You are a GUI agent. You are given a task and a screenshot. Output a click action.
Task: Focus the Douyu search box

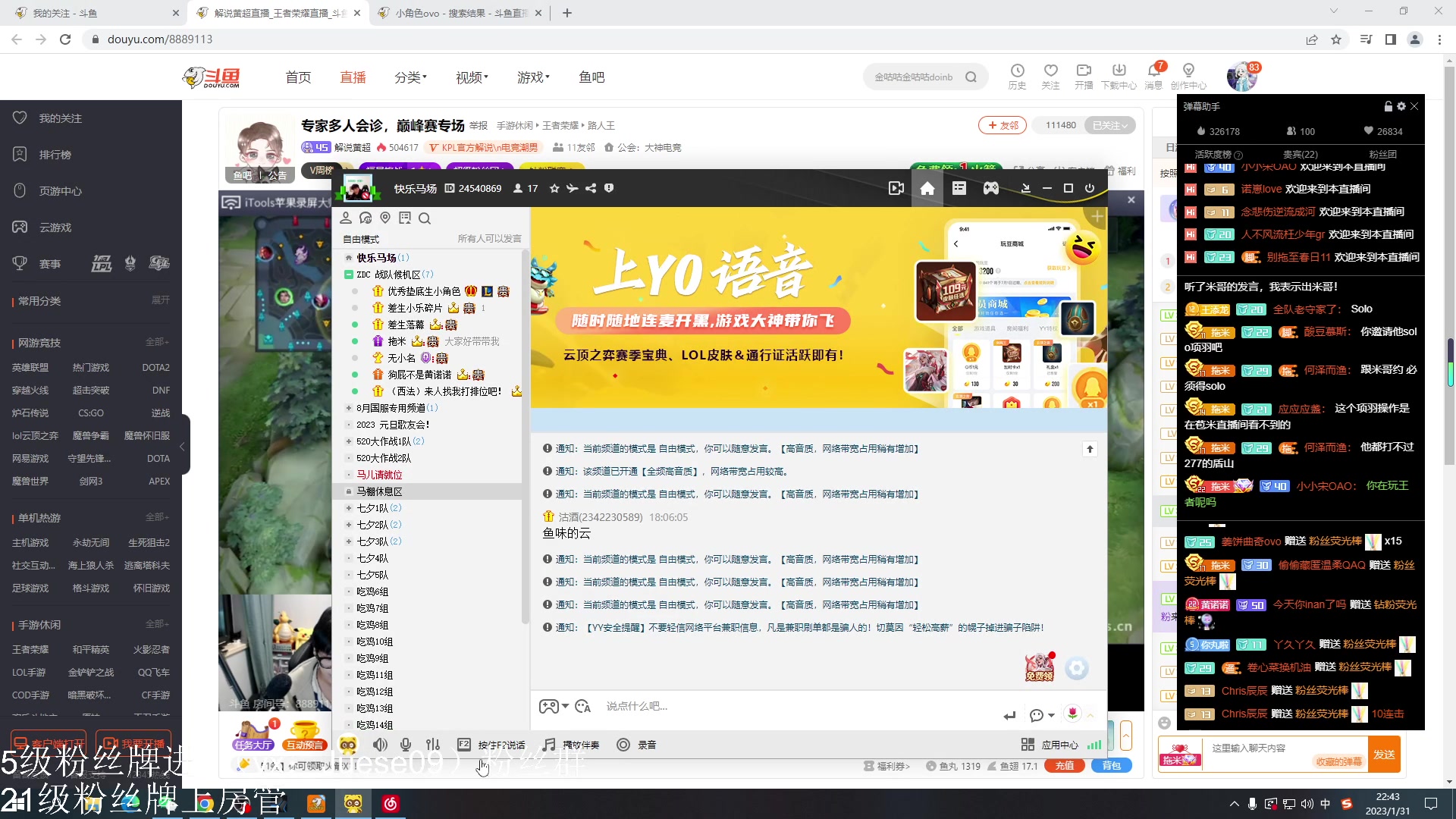915,77
